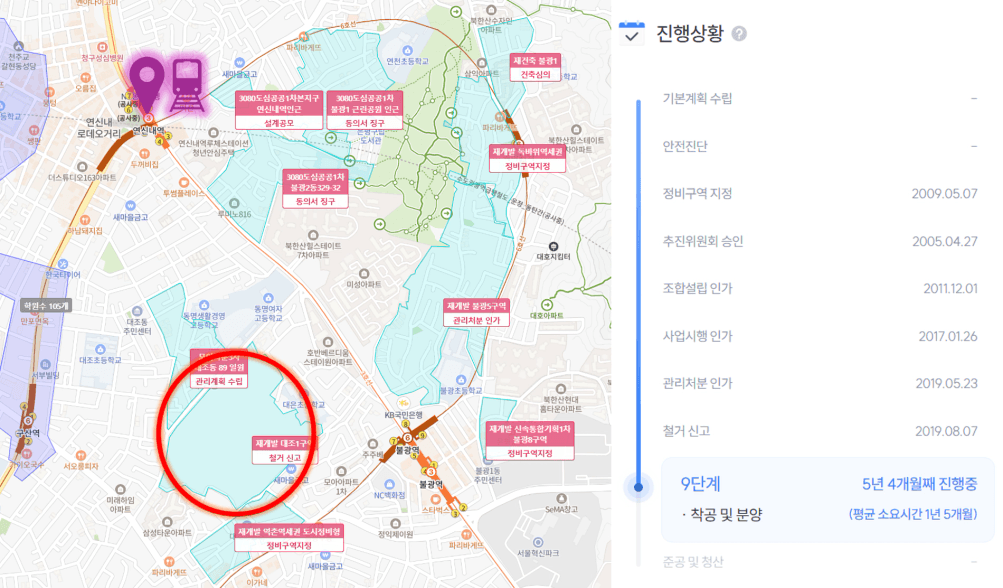This screenshot has width=1003, height=588.
Task: Select the 9단계 착공 및 분양 stage card
Action: [x=828, y=499]
